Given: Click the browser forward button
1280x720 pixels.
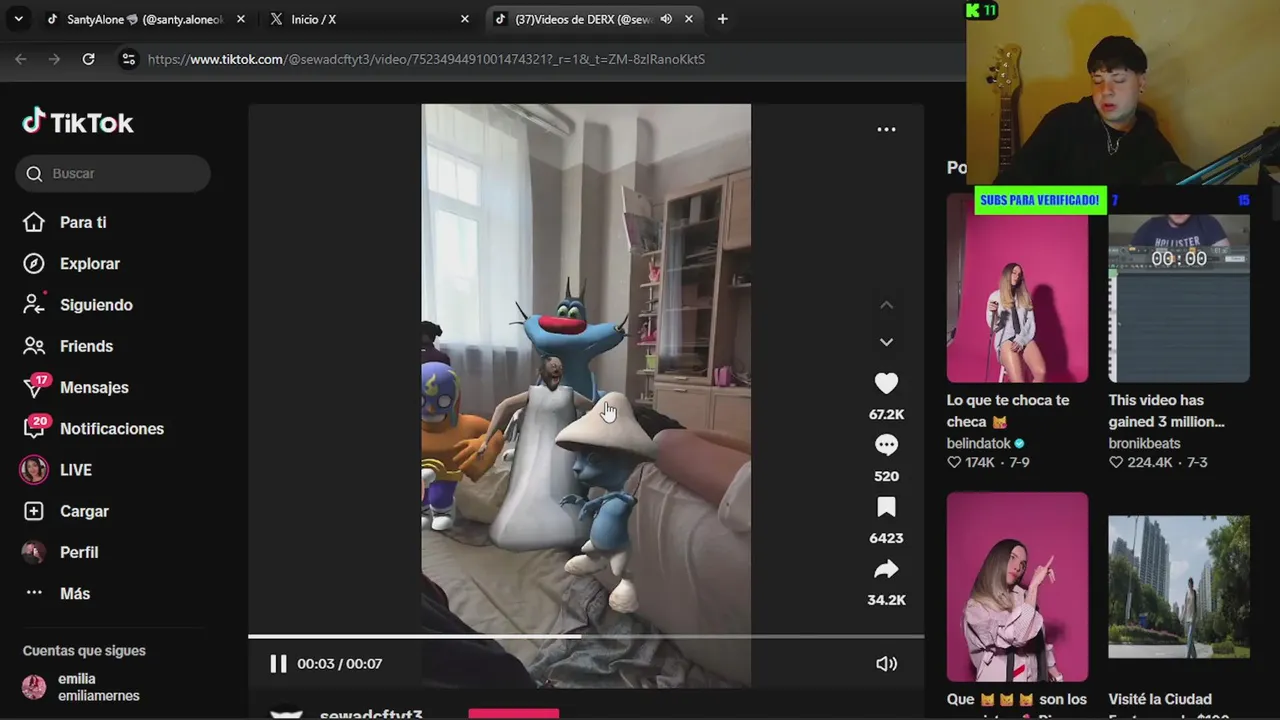Looking at the screenshot, I should pyautogui.click(x=55, y=59).
